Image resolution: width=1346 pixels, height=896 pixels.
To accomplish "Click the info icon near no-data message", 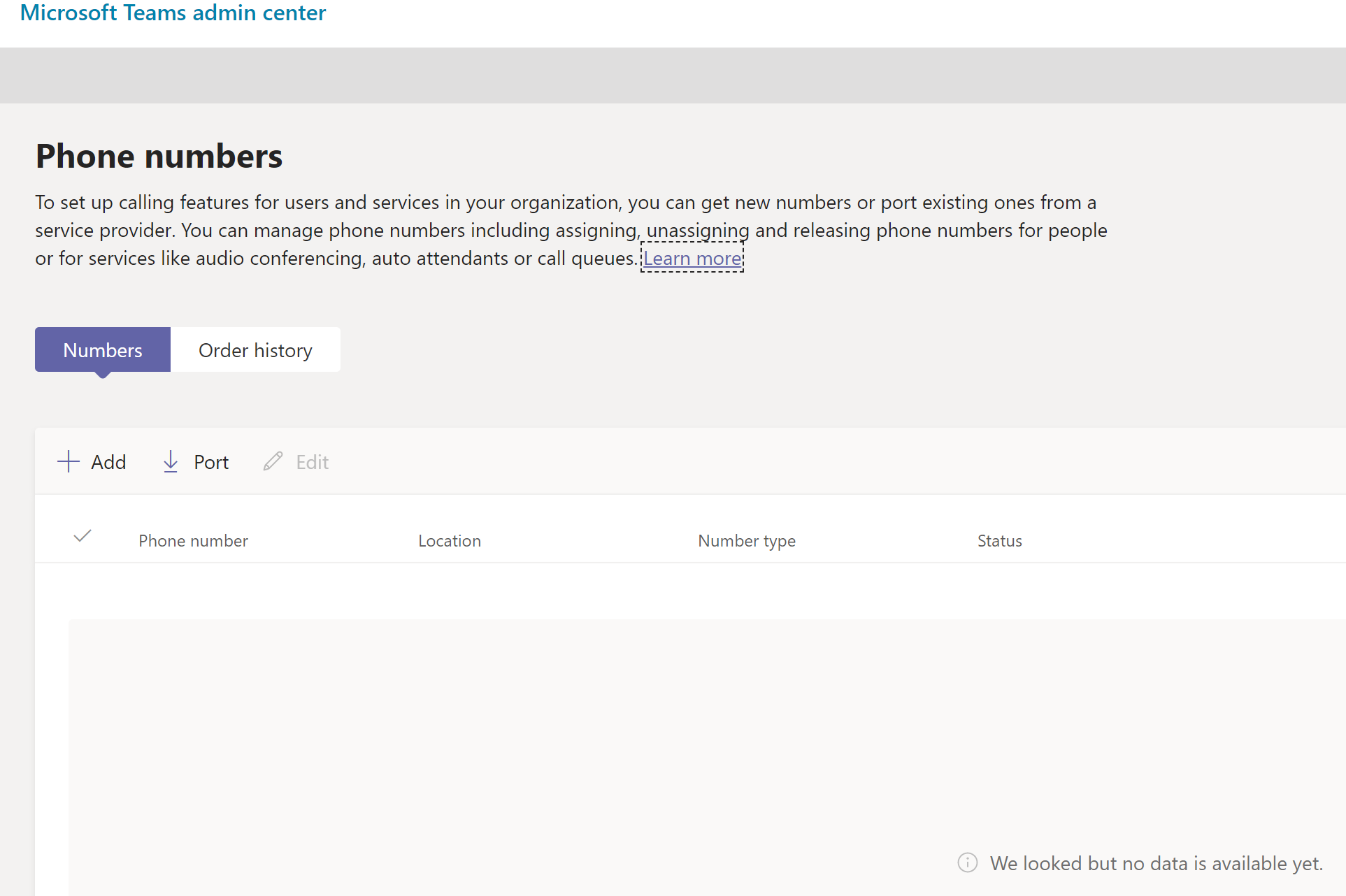I will coord(968,862).
